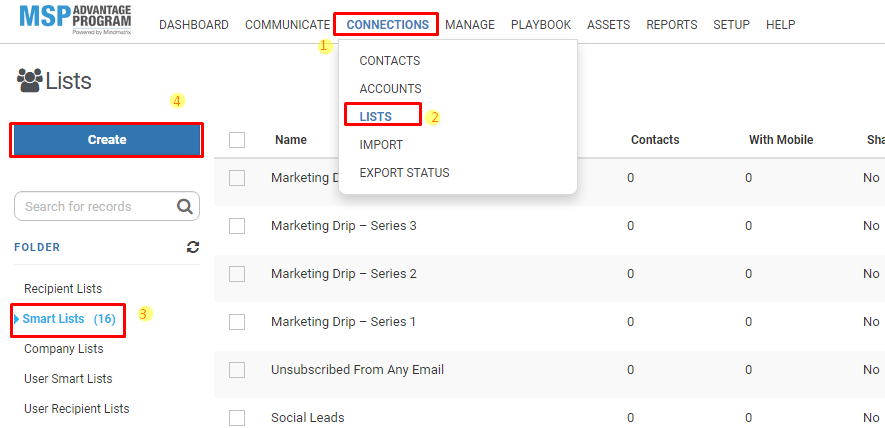The height and width of the screenshot is (428, 885).
Task: Sort by the Name column header
Action: point(291,139)
